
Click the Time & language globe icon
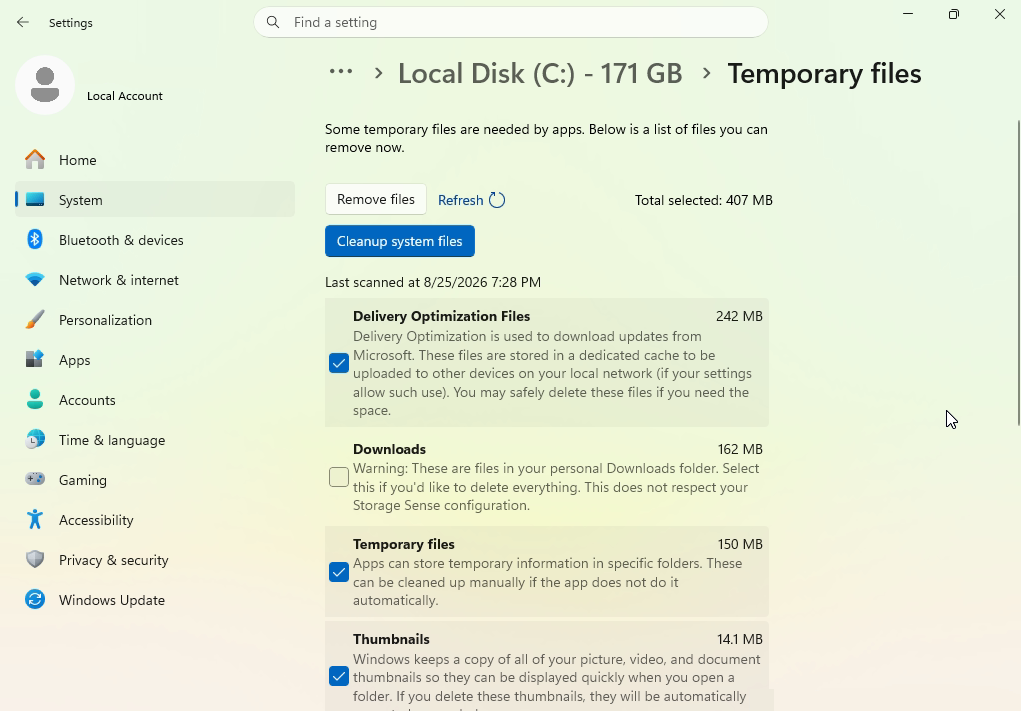(x=35, y=439)
